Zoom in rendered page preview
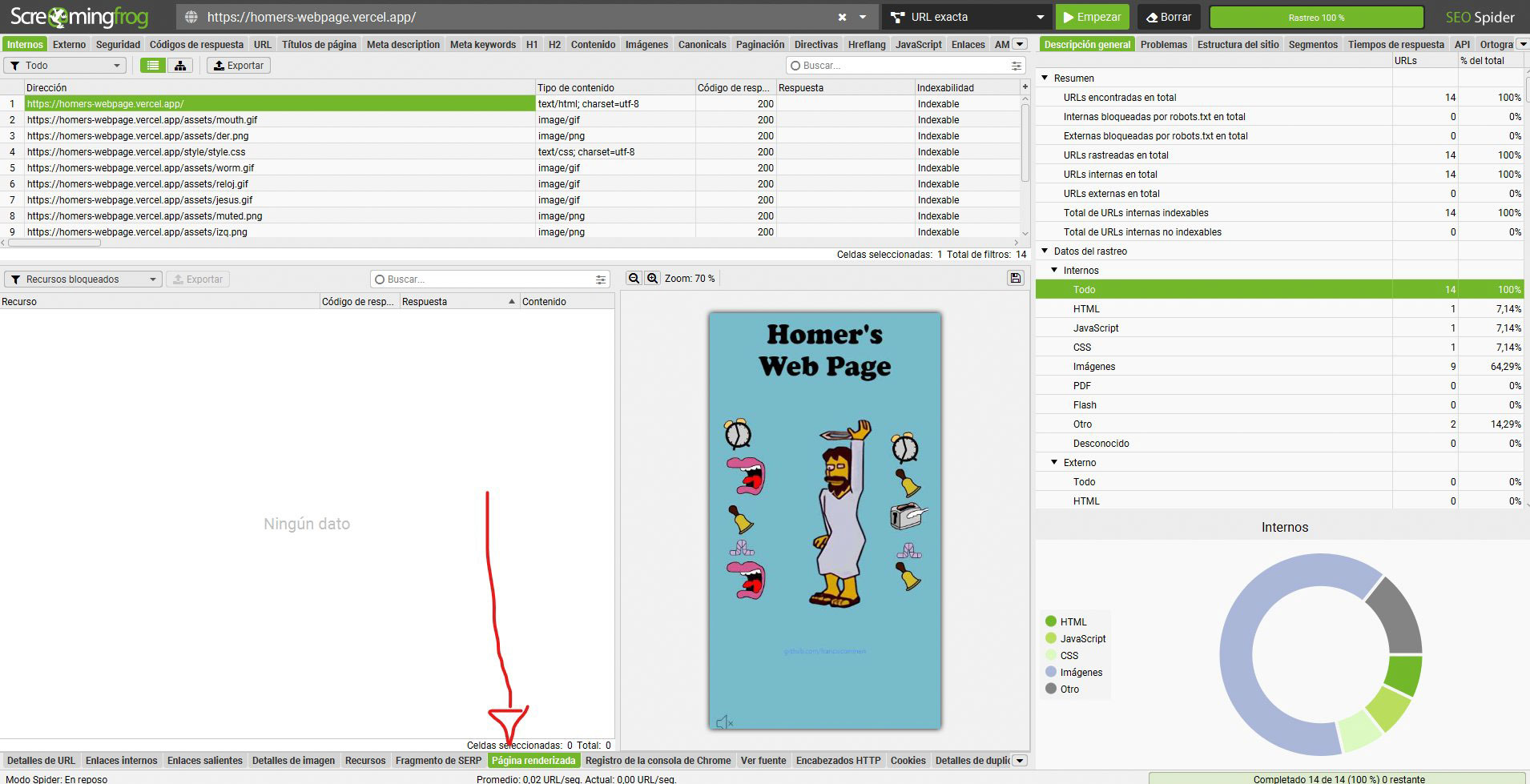 653,278
